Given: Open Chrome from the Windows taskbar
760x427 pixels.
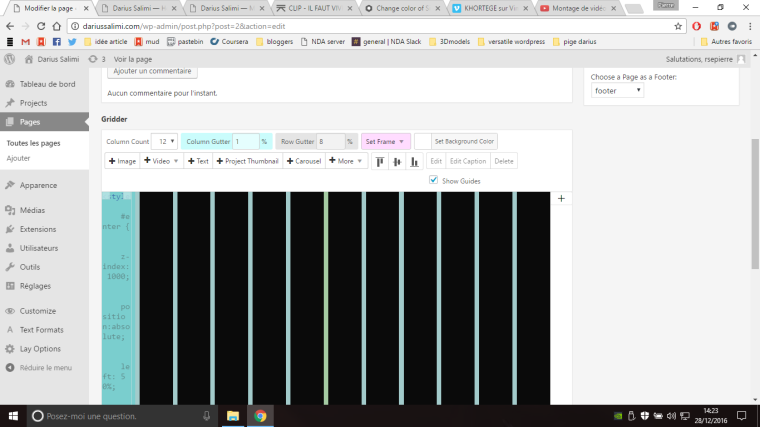Looking at the screenshot, I should point(260,415).
